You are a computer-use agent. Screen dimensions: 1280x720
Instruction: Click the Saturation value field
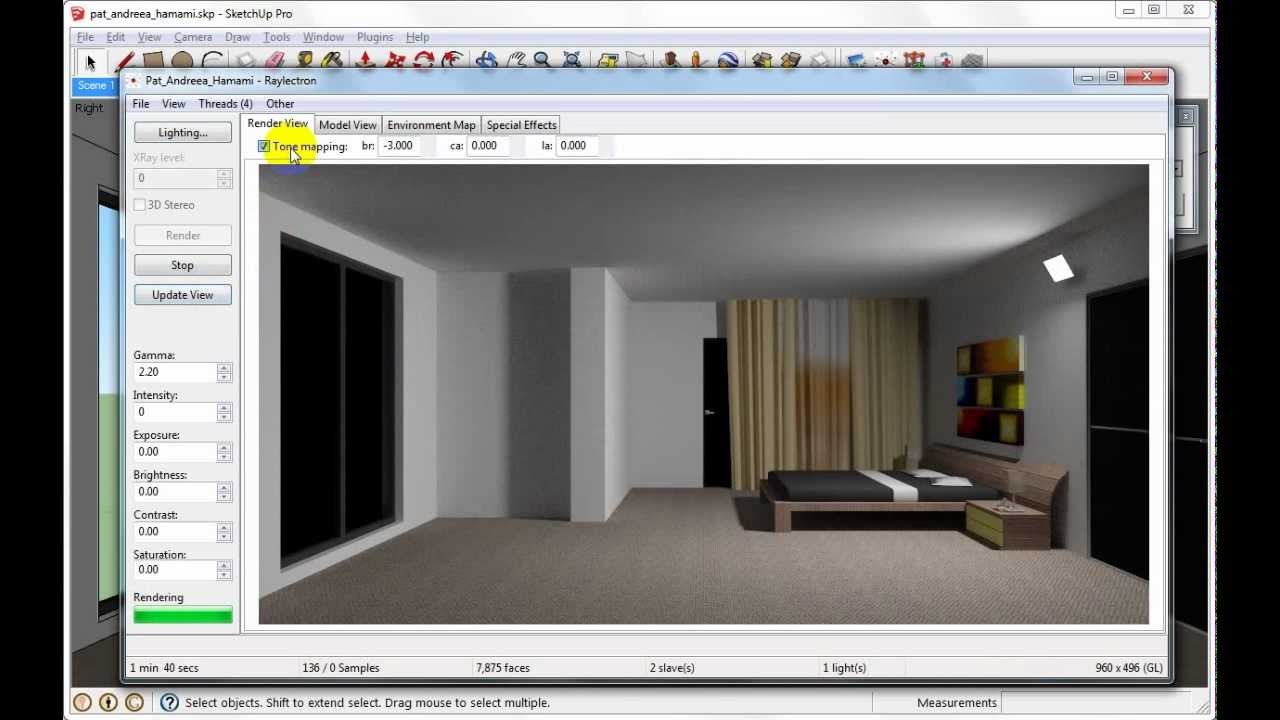click(x=175, y=570)
